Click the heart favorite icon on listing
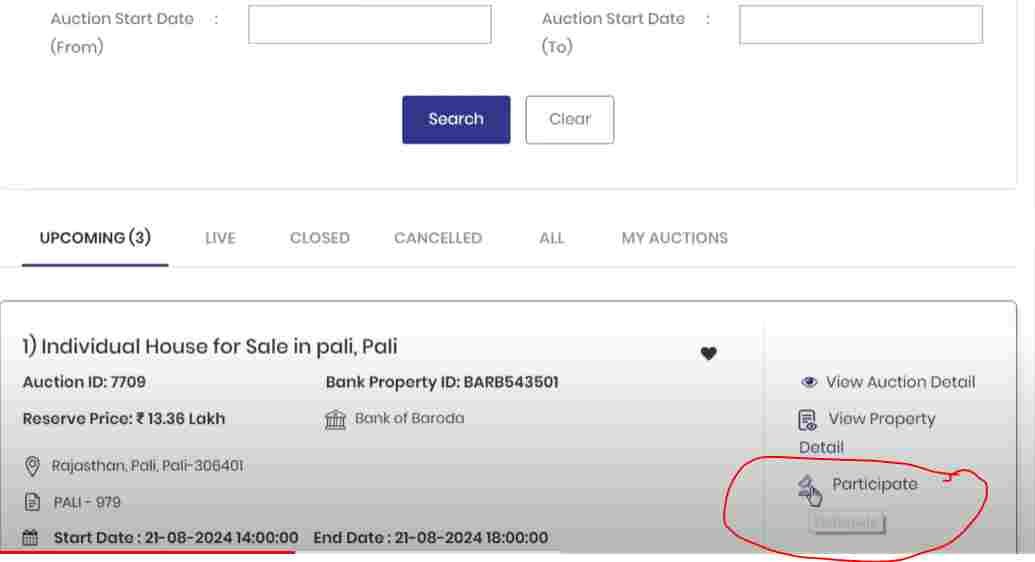 [x=708, y=353]
